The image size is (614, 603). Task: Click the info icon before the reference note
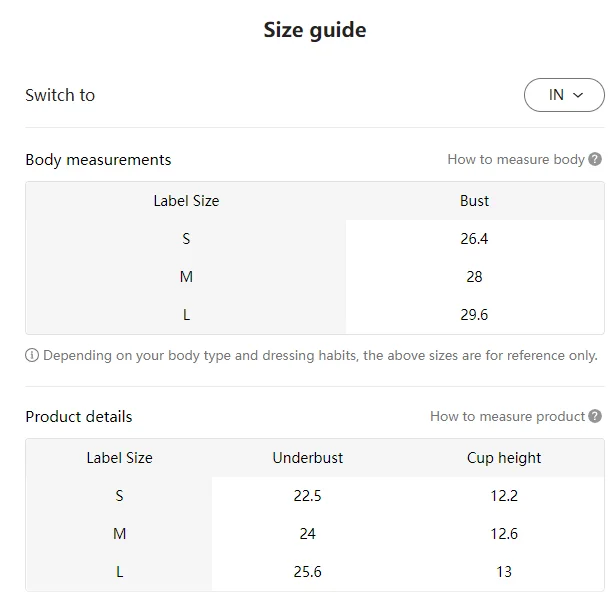(x=32, y=355)
